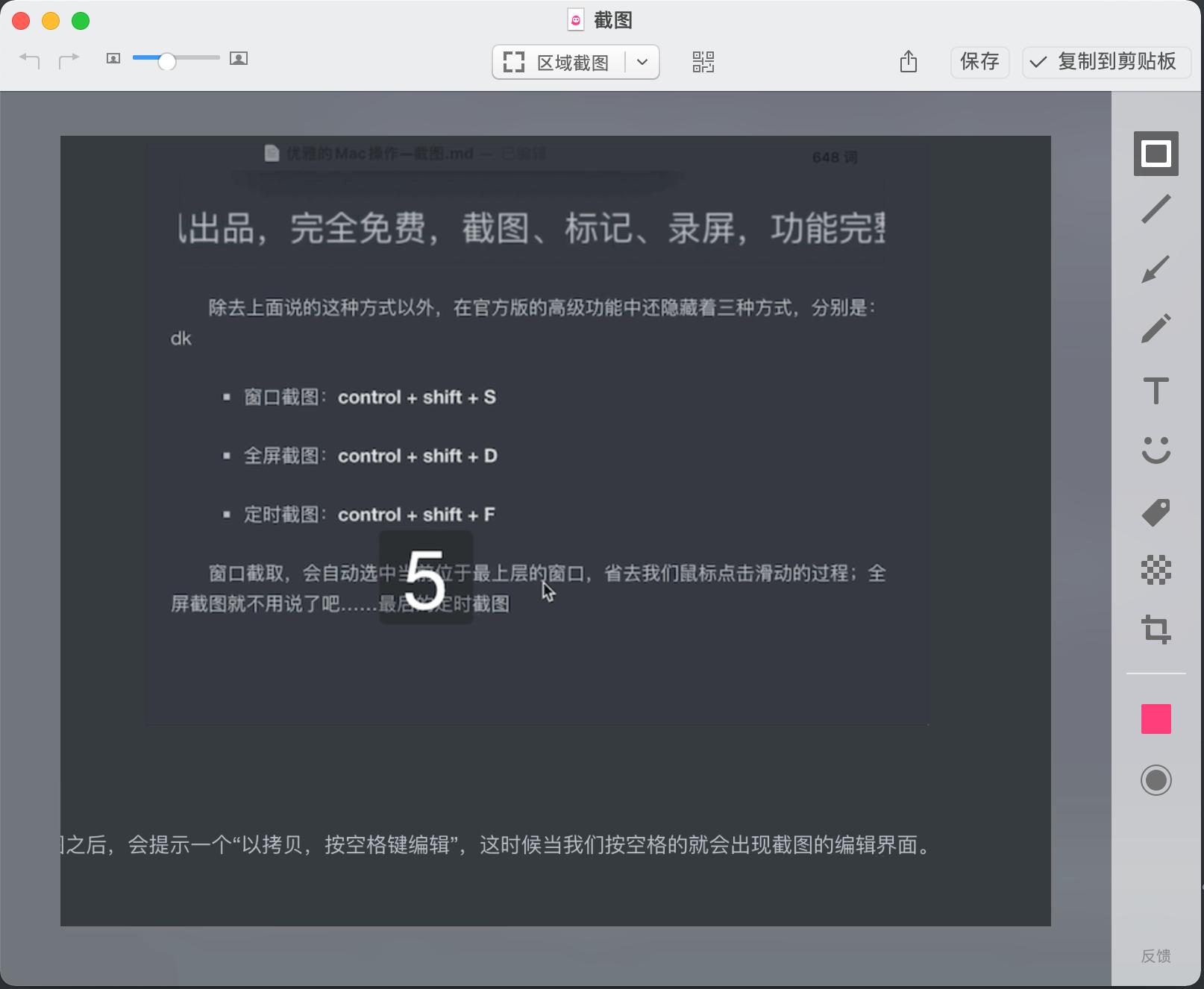Viewport: 1204px width, 989px height.
Task: Select the arrow annotation tool
Action: point(1156,268)
